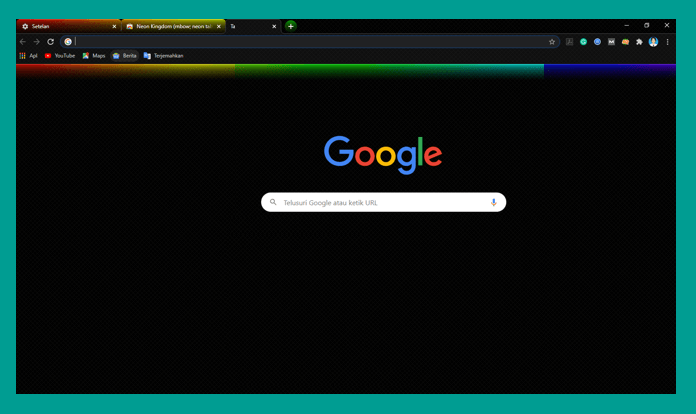Viewport: 696px width, 414px height.
Task: Minimize the Chrome window
Action: point(626,26)
